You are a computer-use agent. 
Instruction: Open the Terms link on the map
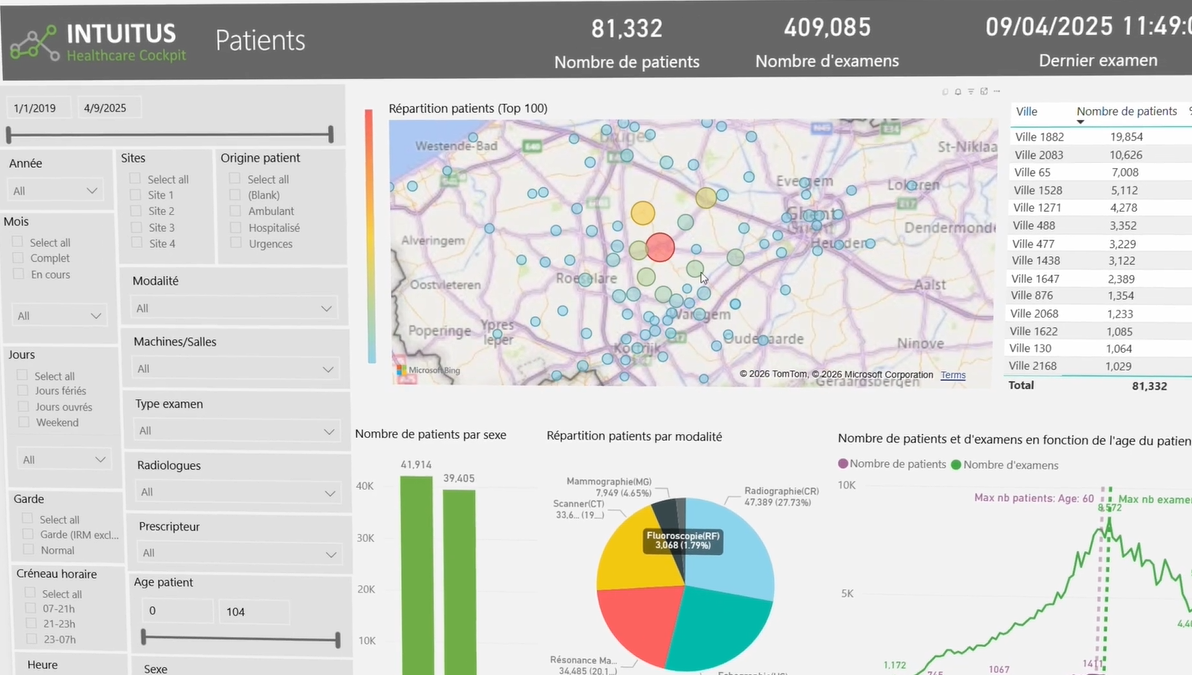(953, 375)
